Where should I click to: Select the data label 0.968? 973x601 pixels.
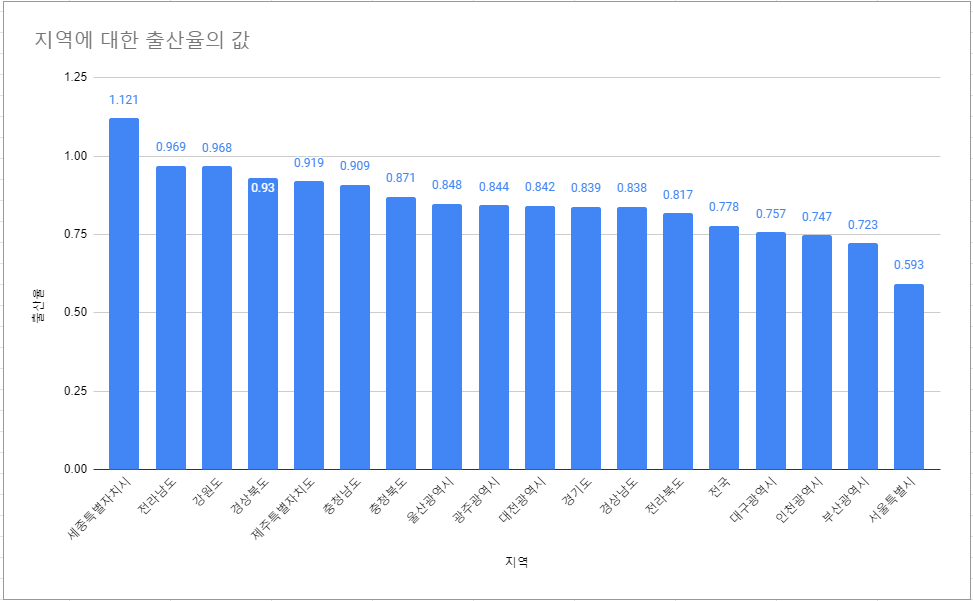click(217, 148)
